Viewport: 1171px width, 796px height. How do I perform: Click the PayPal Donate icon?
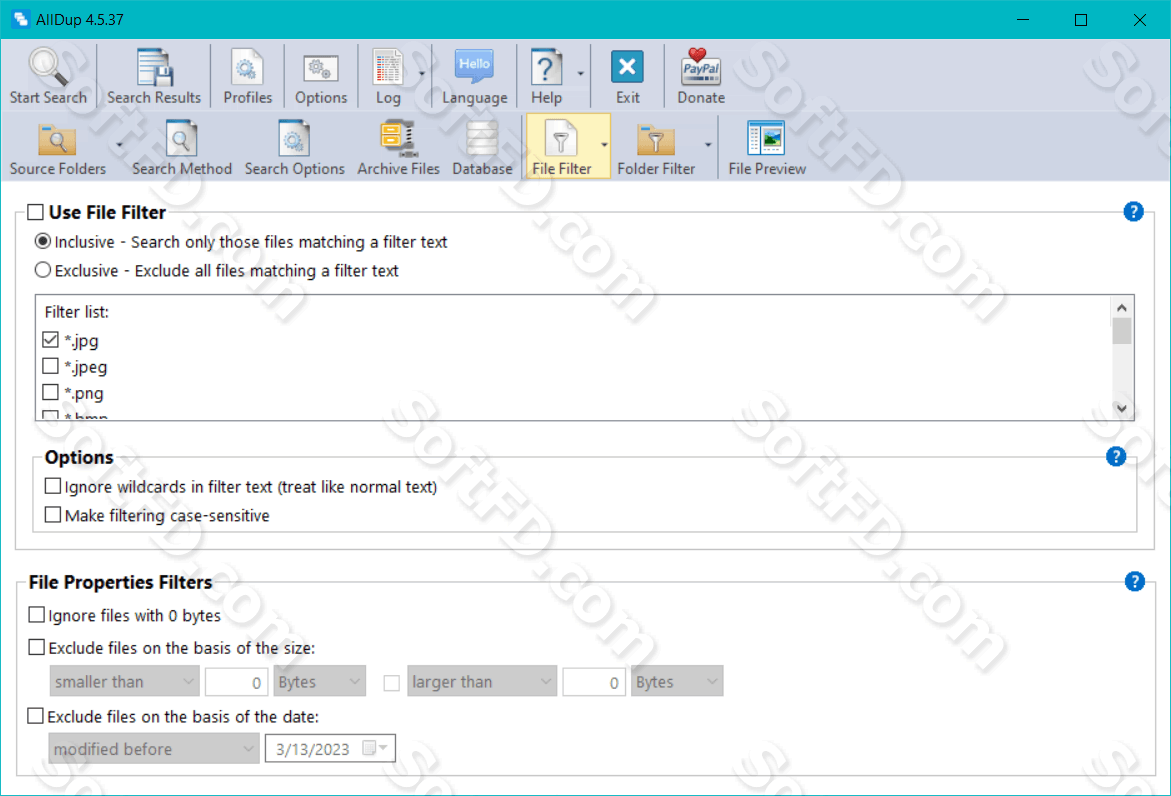click(x=701, y=67)
